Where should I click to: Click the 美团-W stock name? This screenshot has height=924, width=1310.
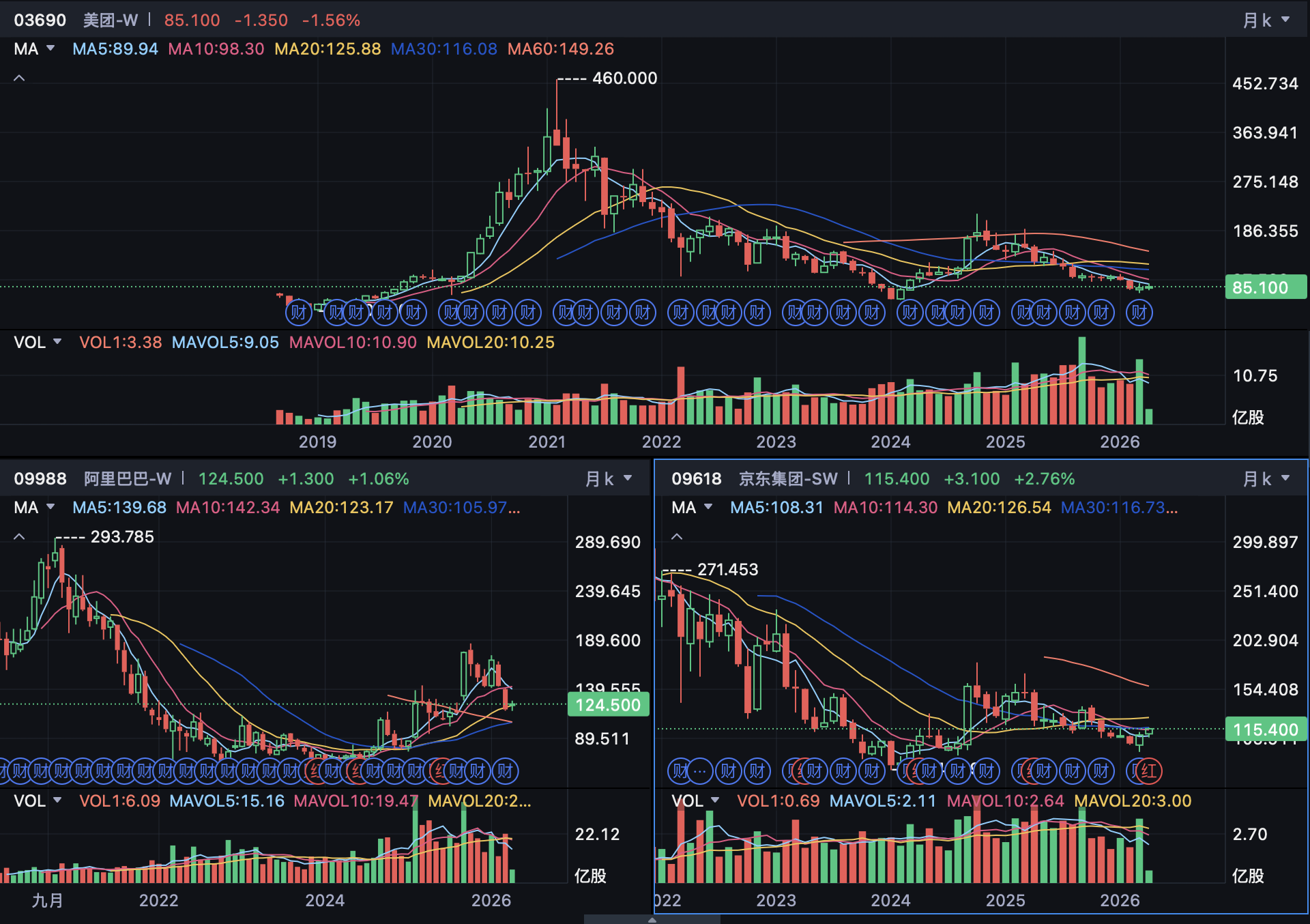coord(111,20)
